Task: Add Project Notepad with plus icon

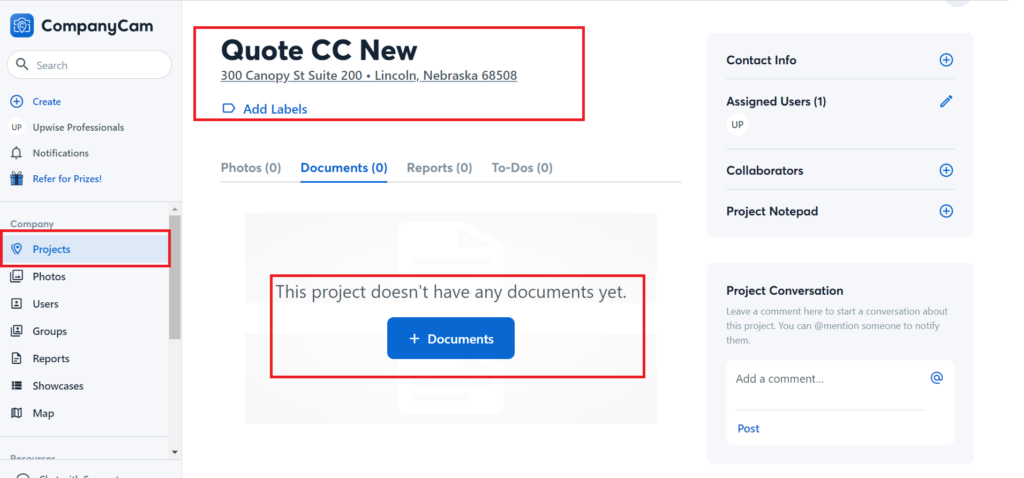Action: [946, 211]
